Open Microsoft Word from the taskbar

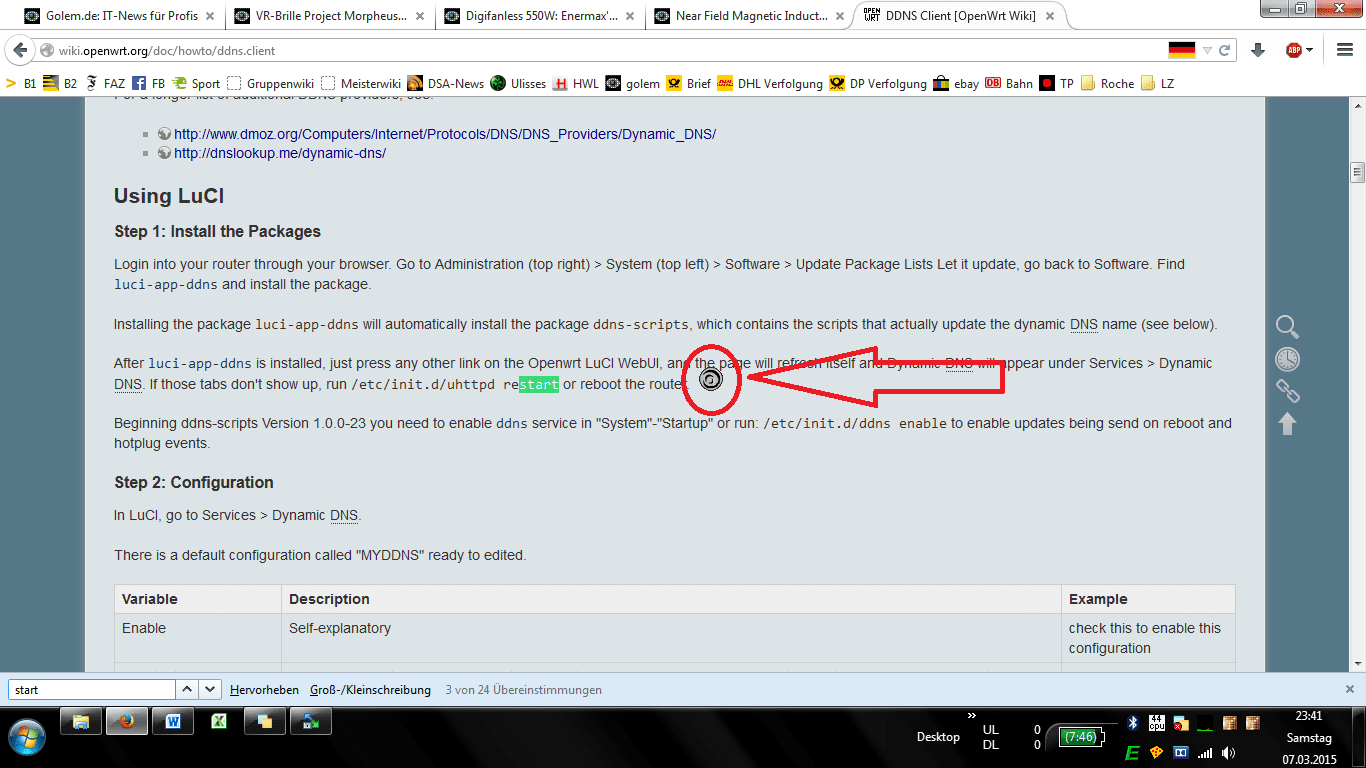(173, 721)
